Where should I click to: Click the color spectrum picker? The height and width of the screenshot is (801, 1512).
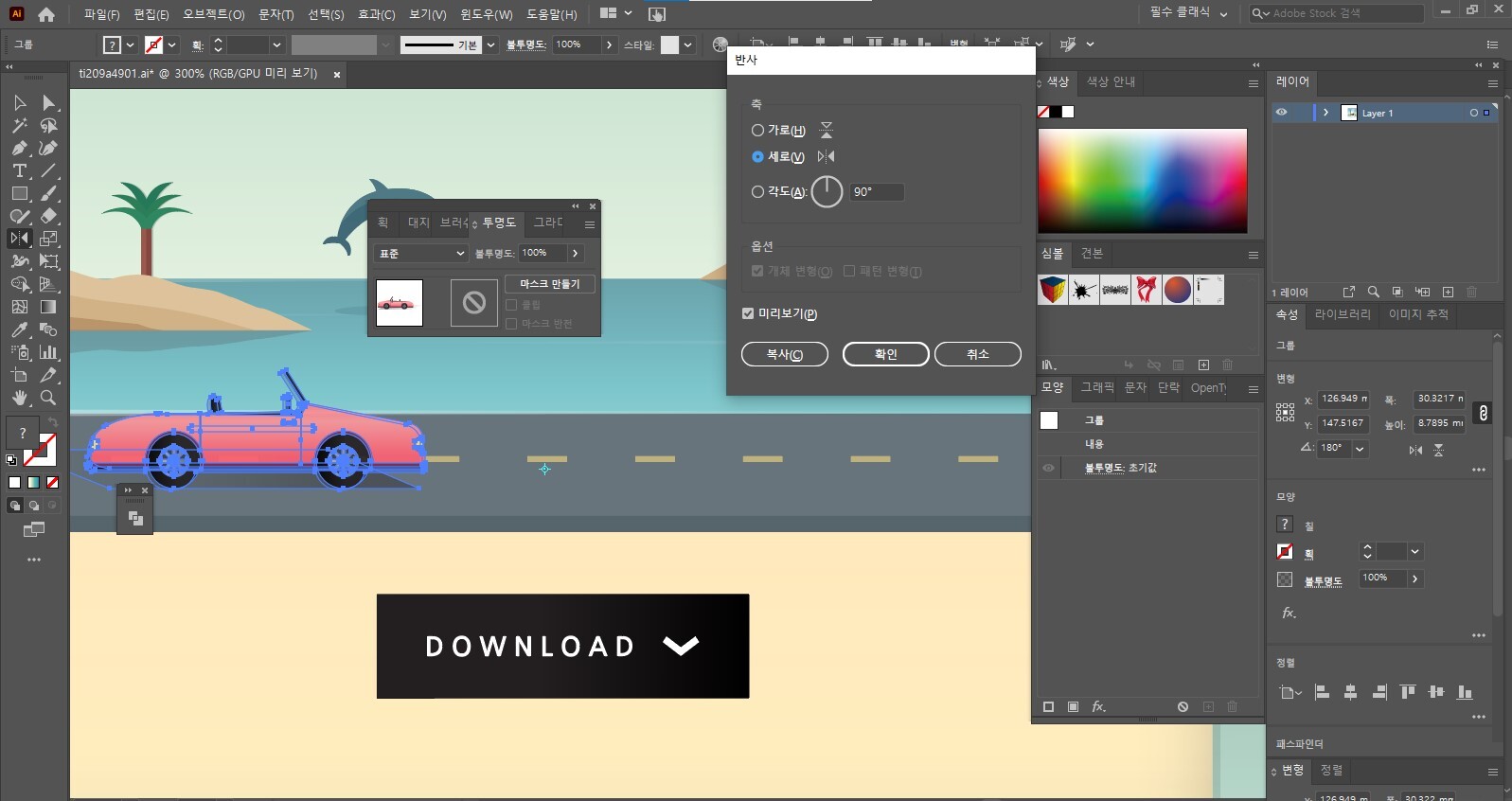(1142, 181)
